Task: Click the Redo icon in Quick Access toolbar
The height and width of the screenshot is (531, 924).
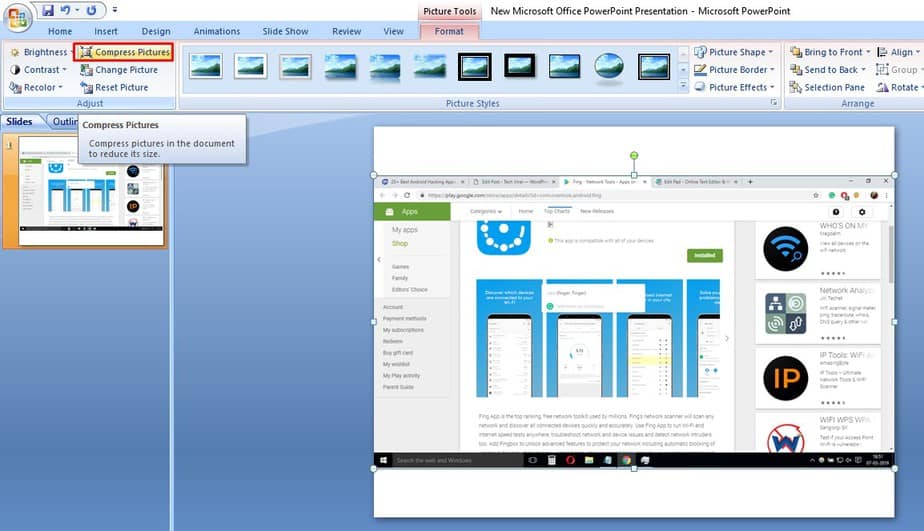Action: 91,10
